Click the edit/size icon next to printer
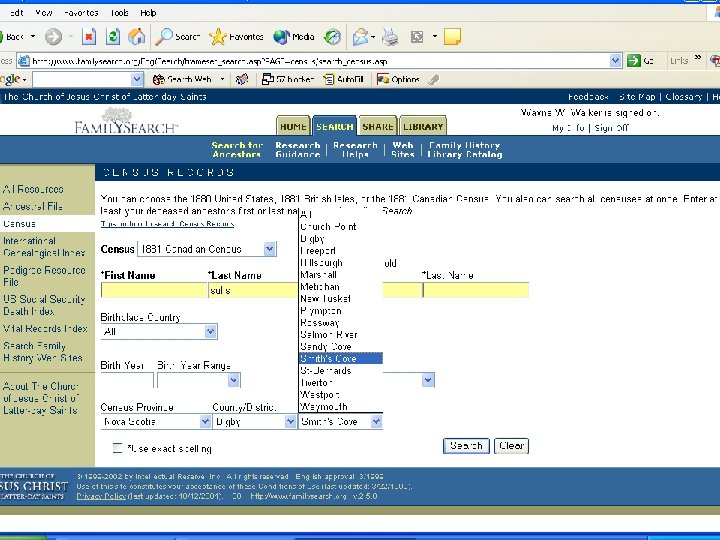This screenshot has height=540, width=720. tap(417, 37)
